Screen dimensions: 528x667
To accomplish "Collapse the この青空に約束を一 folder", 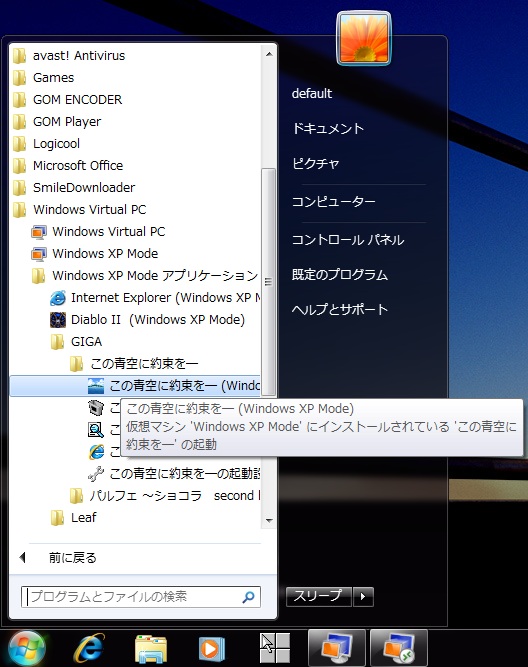I will [x=134, y=364].
